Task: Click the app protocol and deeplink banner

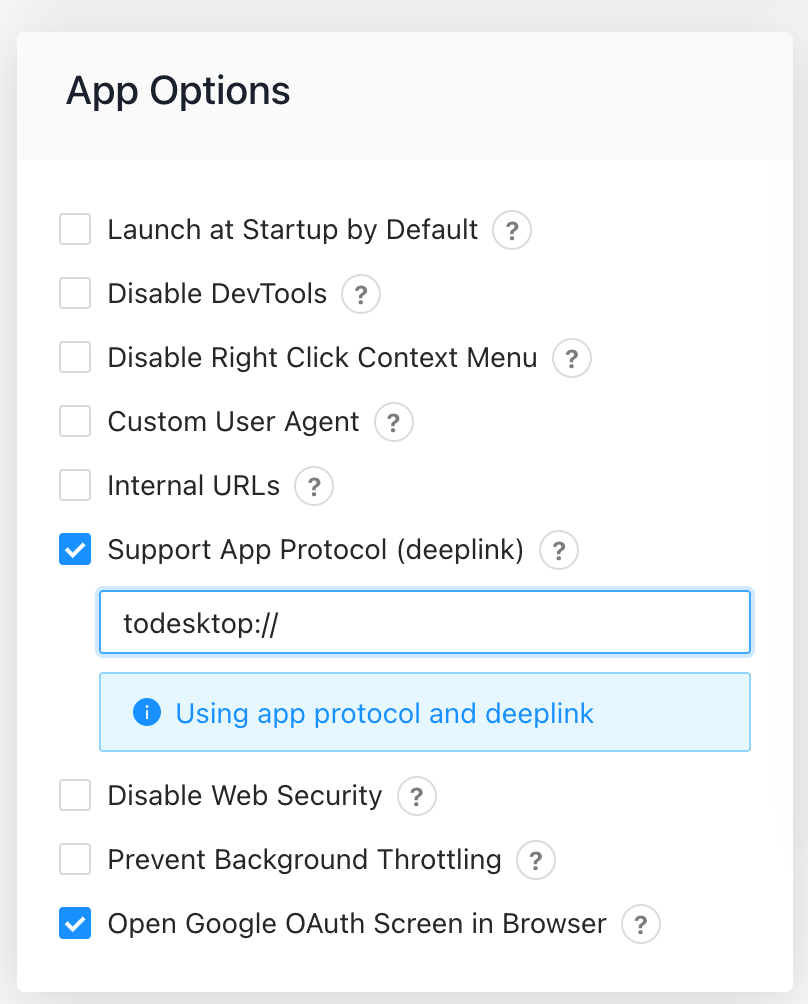Action: point(424,713)
